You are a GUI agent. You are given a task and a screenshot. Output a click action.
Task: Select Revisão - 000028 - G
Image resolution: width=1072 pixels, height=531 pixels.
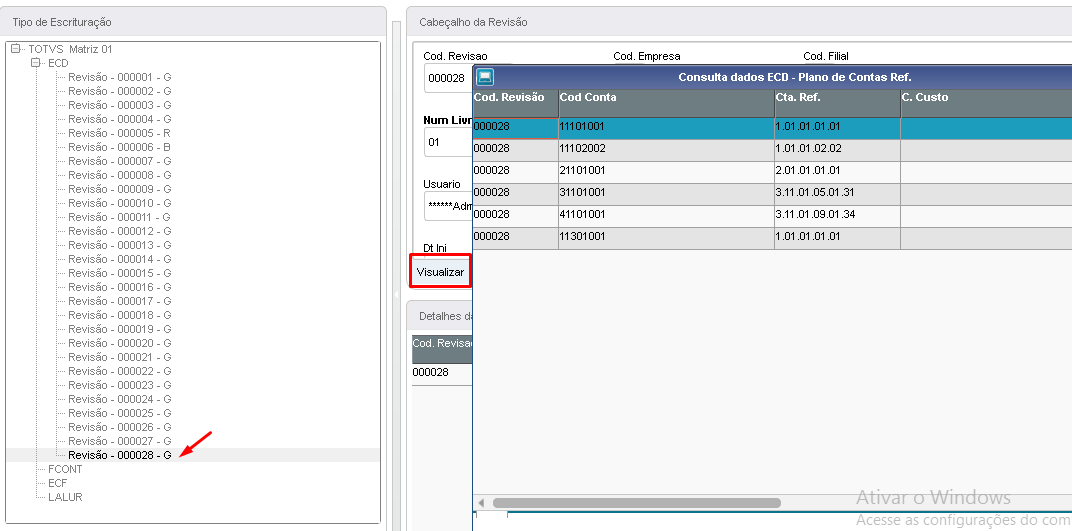tap(120, 455)
